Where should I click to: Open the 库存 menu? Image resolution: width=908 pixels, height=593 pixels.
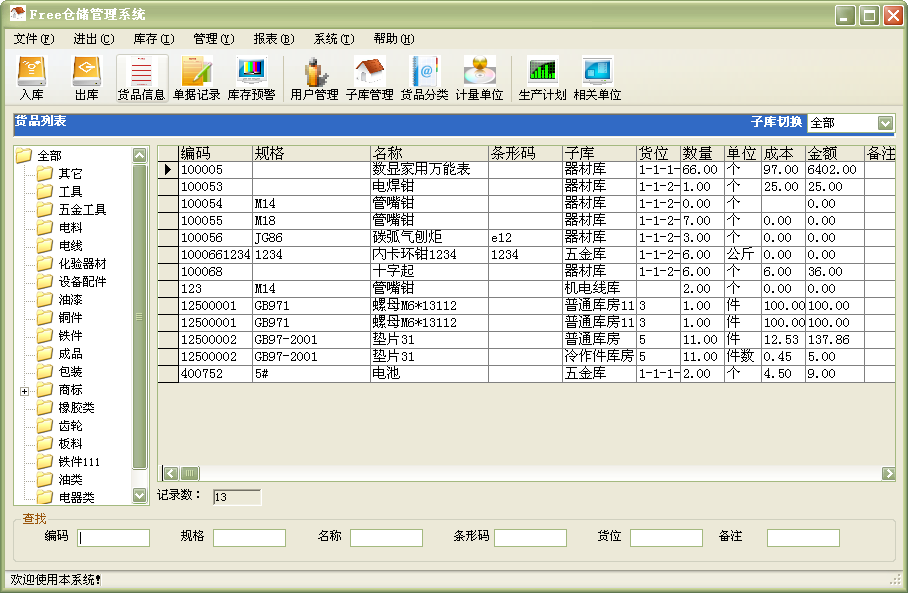click(x=153, y=39)
